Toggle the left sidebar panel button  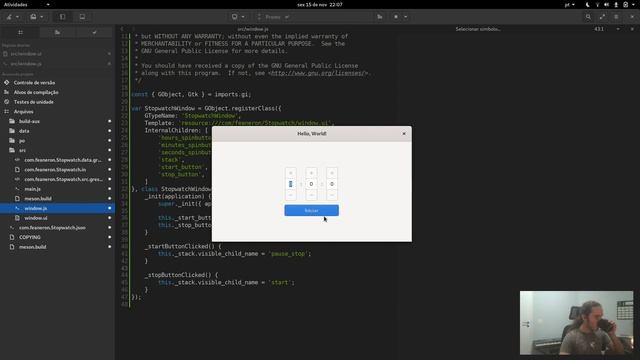pos(62,17)
